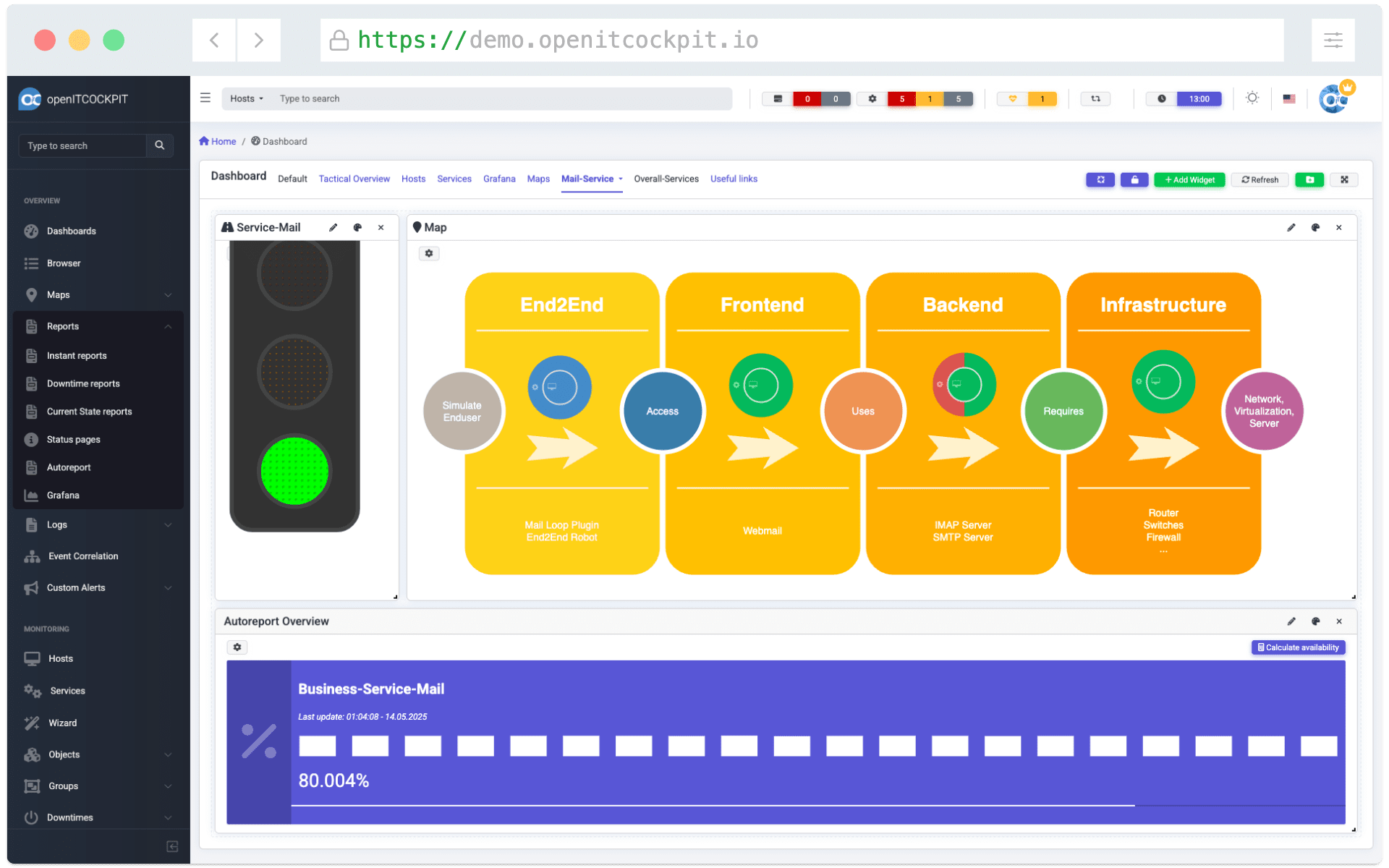Expand the Maps sidebar menu

[x=98, y=295]
